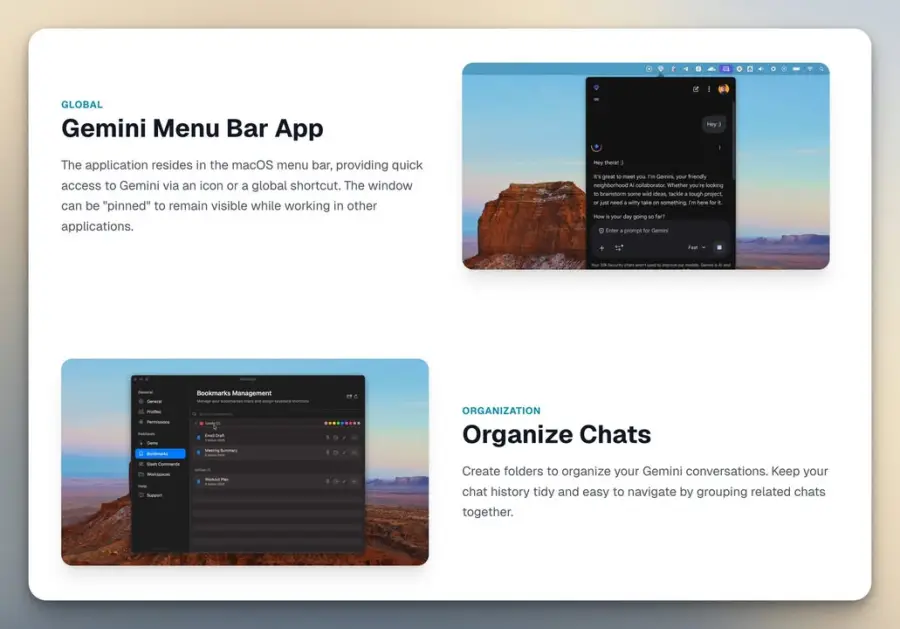Open the Gemini Menu Bar App screenshot

coord(646,166)
